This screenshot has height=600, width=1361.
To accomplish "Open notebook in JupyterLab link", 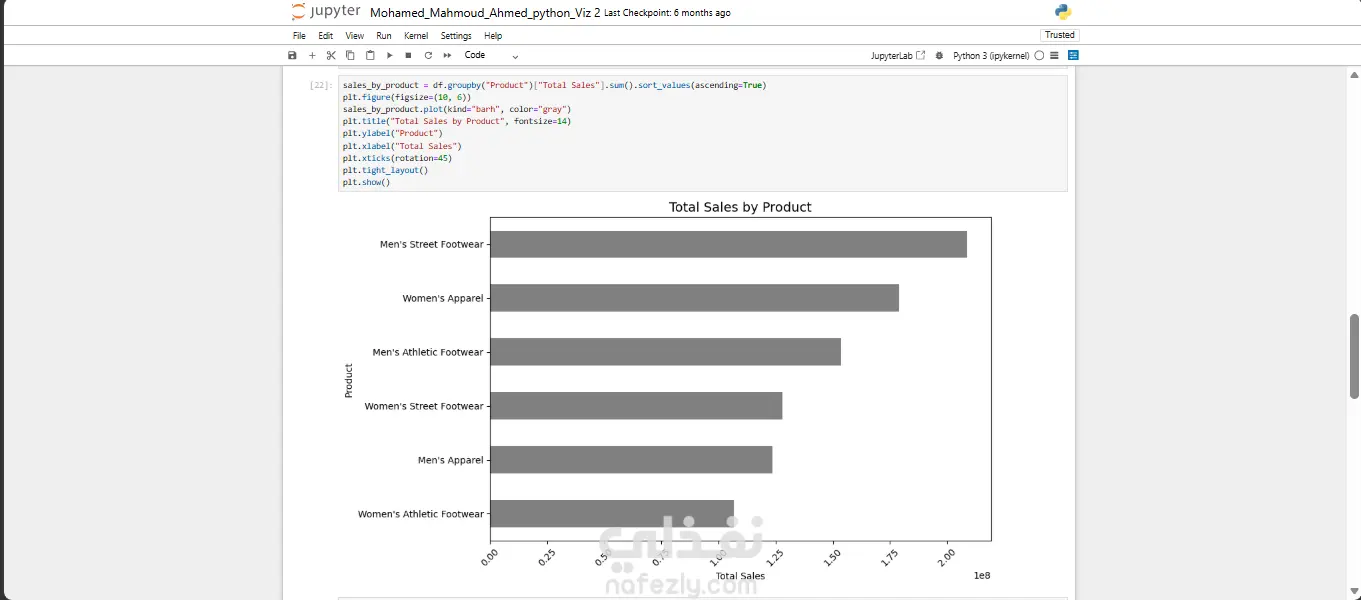I will point(898,56).
